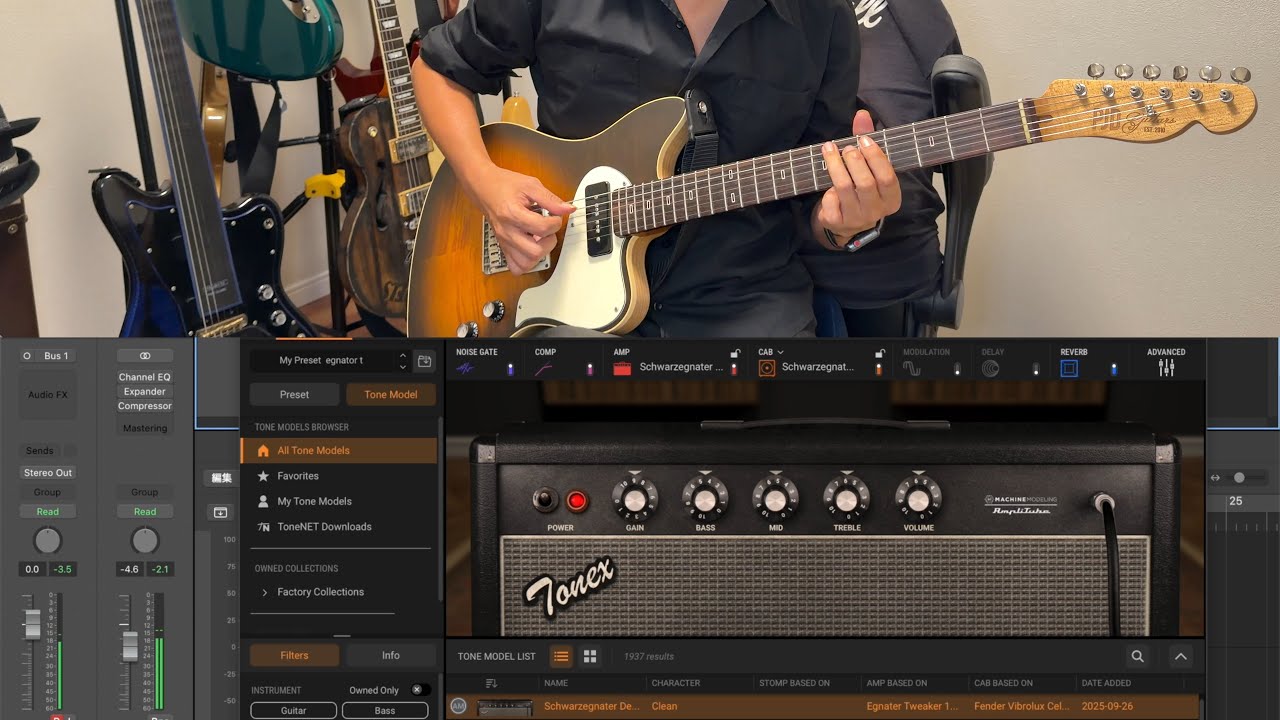Click the Bus 1 input circle icon
This screenshot has height=720, width=1280.
click(x=27, y=356)
